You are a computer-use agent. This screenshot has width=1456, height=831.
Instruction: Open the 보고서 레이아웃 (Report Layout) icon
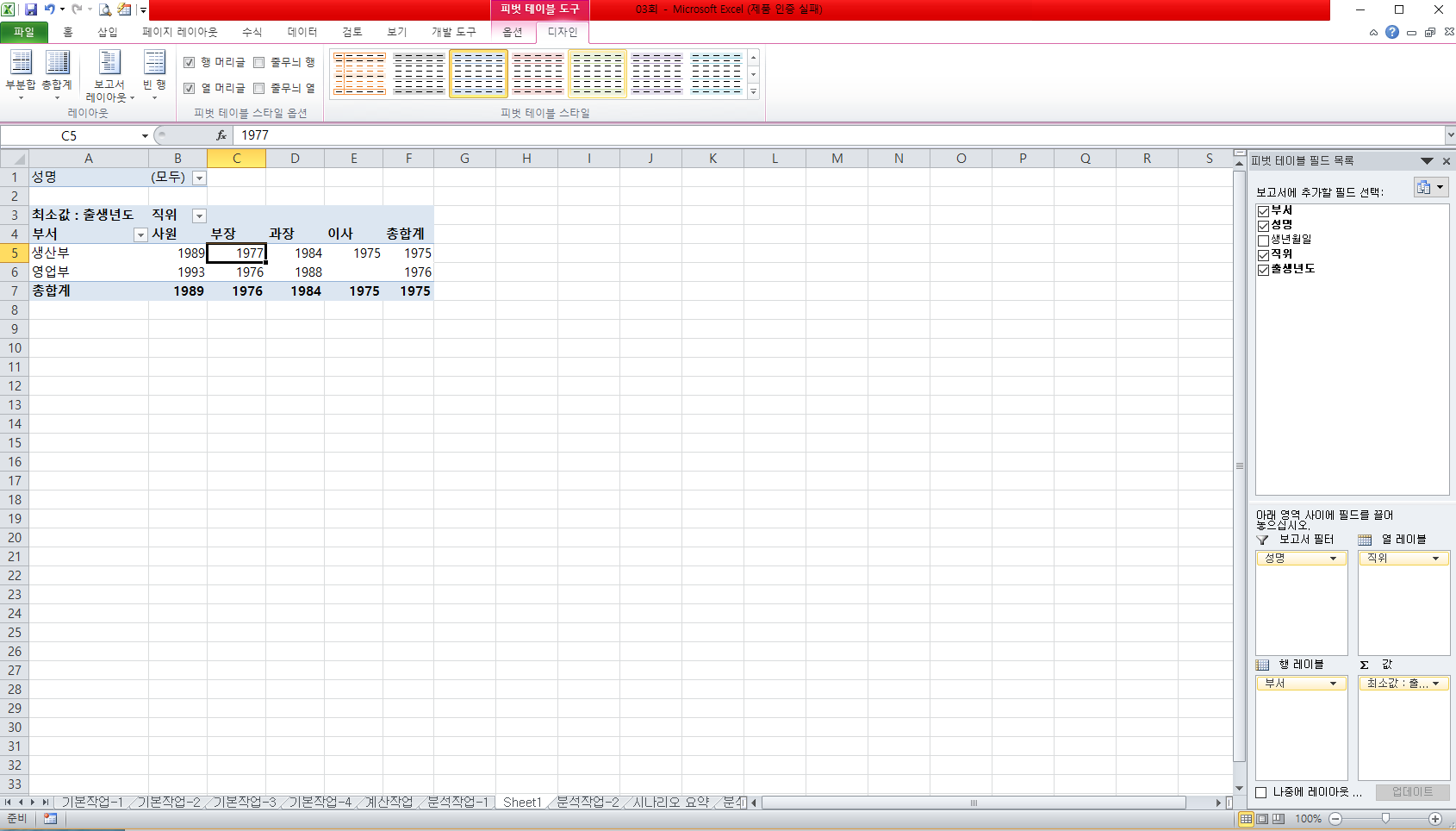(x=109, y=69)
